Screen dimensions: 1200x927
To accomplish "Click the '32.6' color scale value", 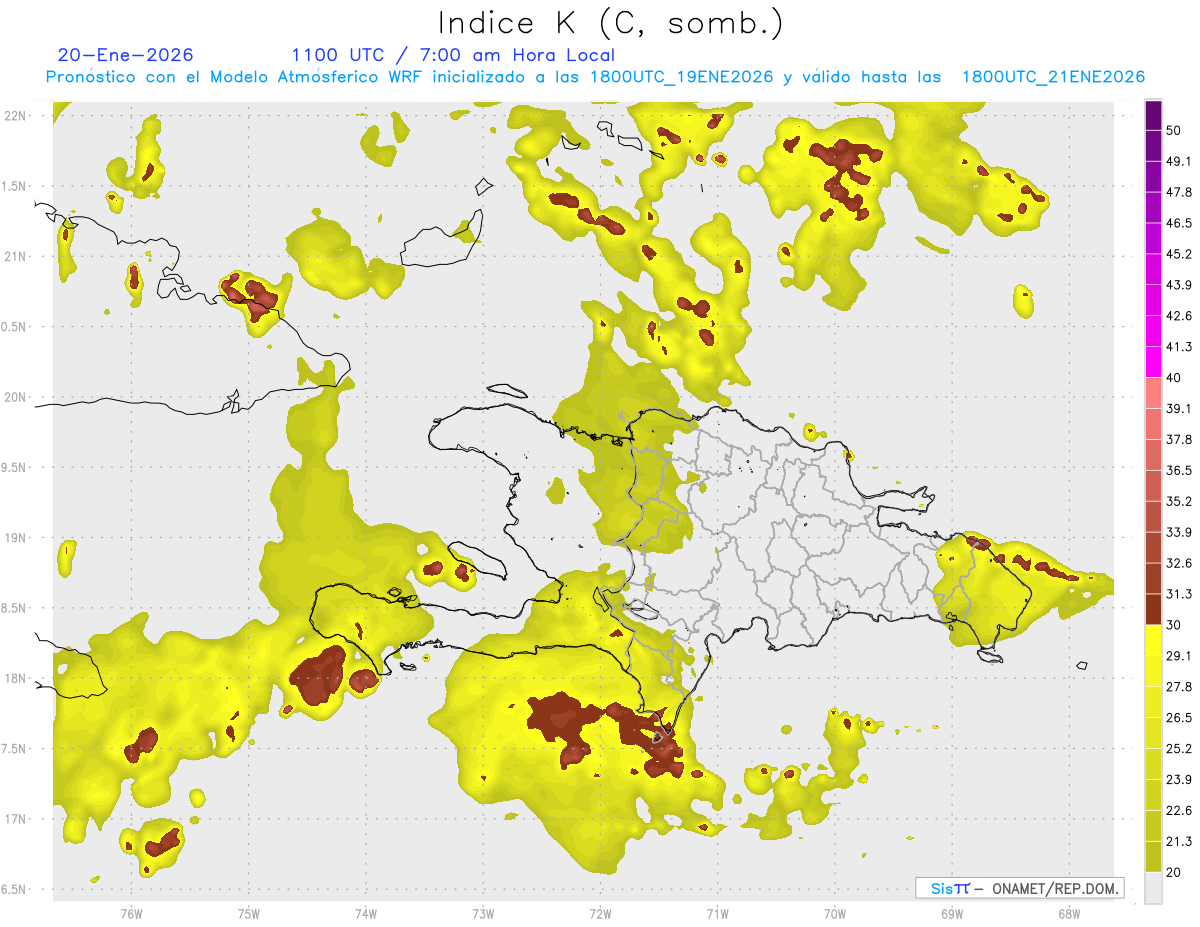I will point(1179,563).
